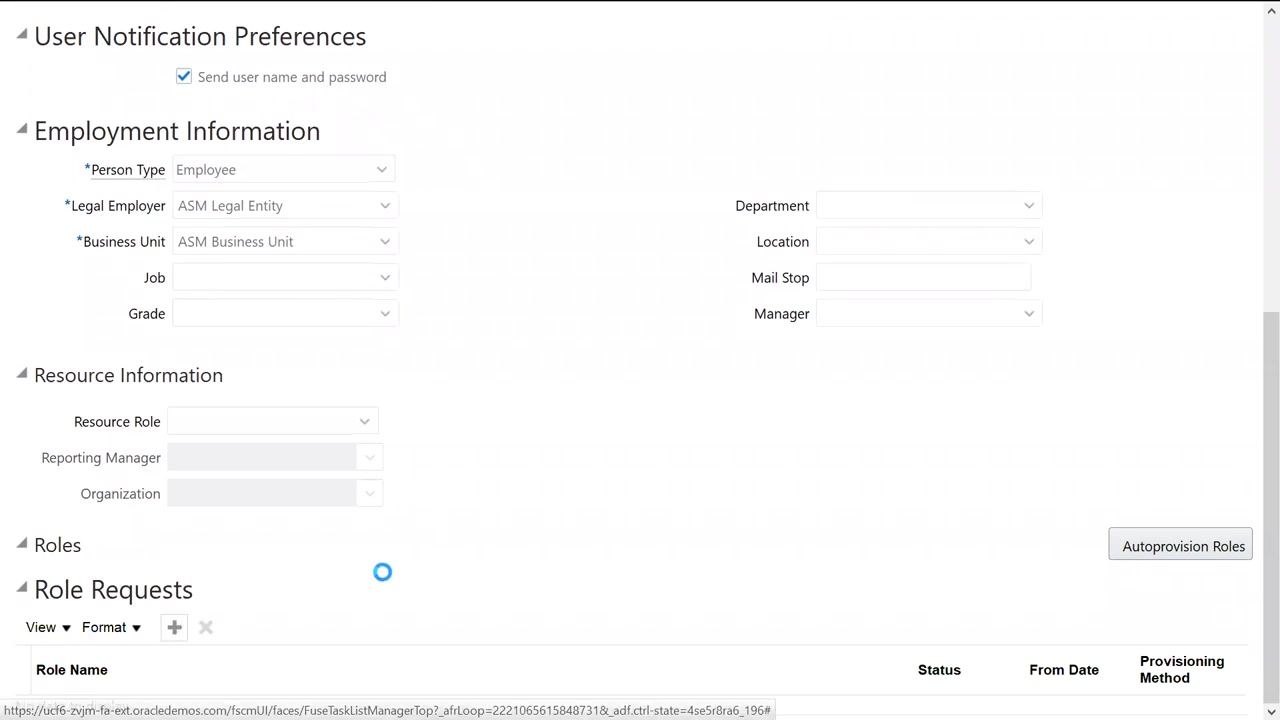Add a new role request with plus icon

coord(174,627)
